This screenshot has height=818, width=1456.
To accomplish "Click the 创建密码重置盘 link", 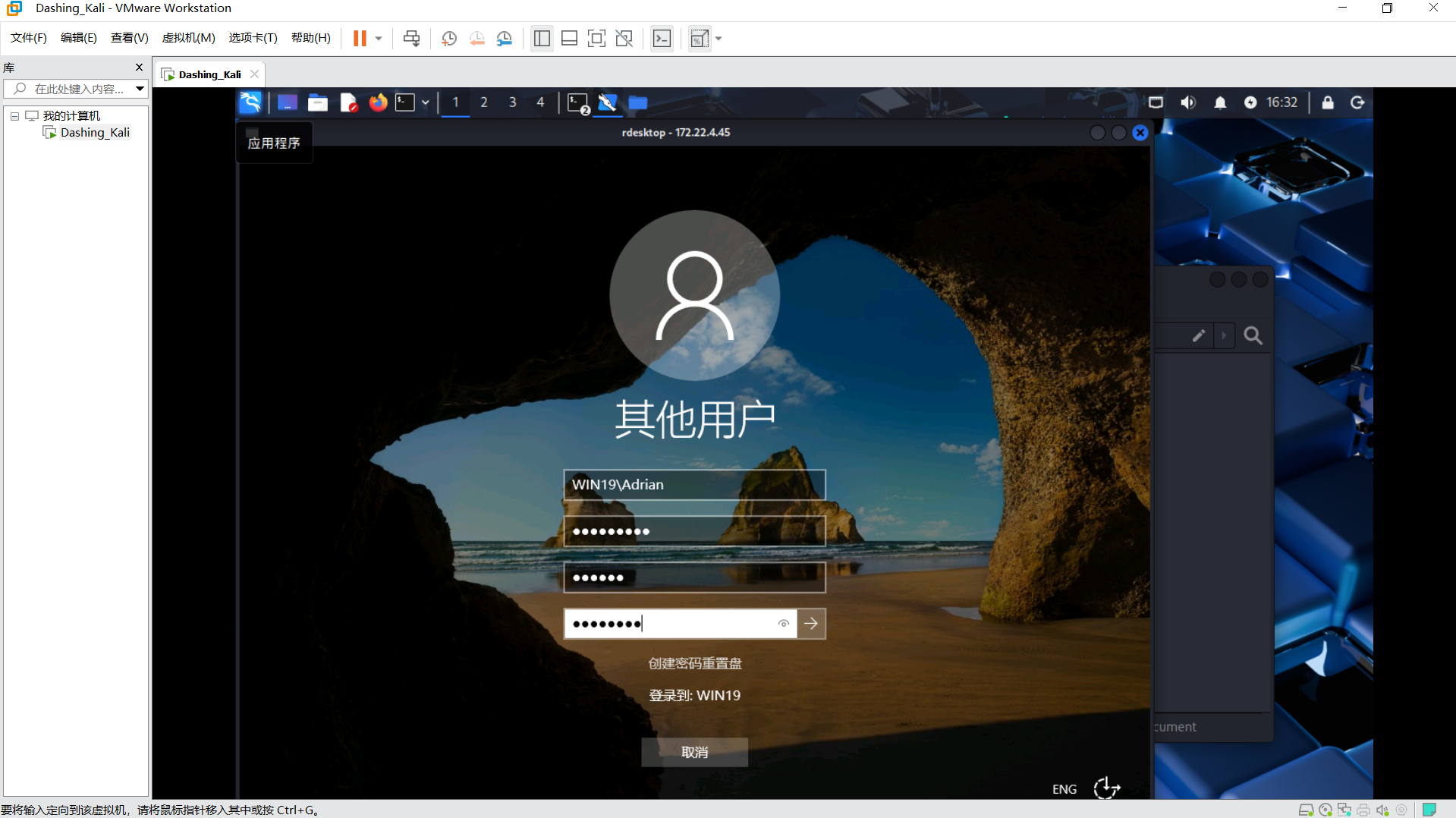I will (x=694, y=663).
